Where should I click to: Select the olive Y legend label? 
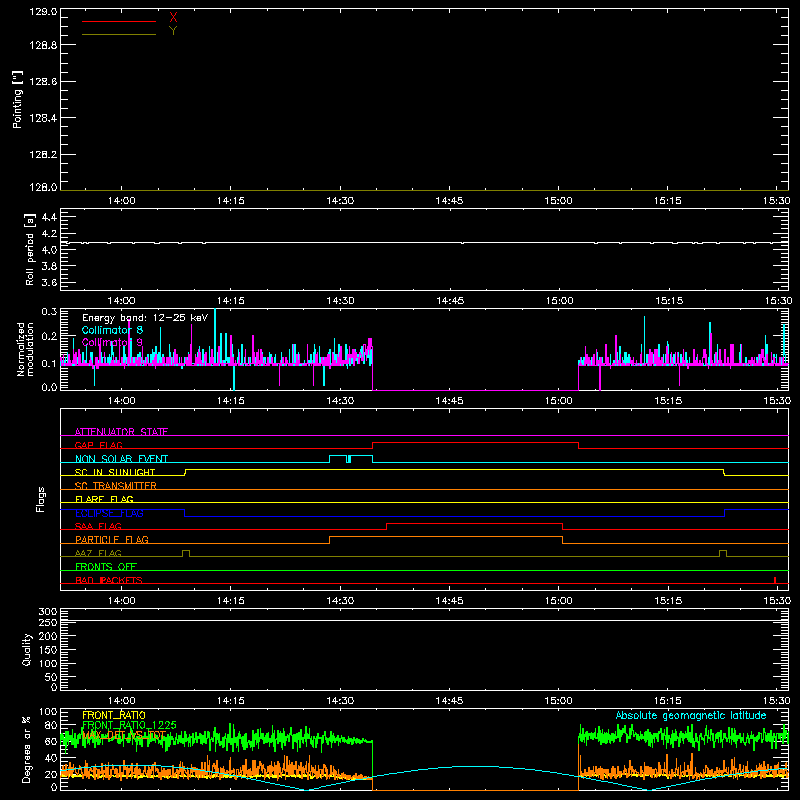[x=173, y=31]
